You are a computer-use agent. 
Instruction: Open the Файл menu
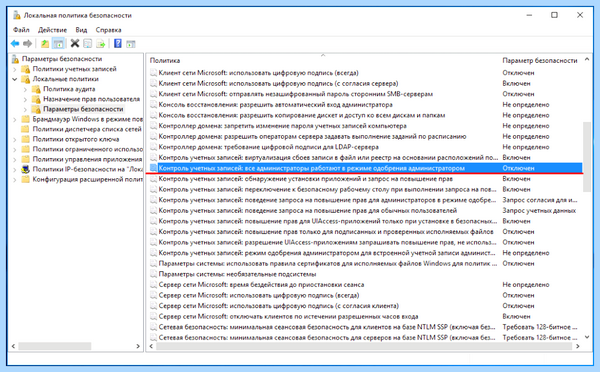coord(21,30)
